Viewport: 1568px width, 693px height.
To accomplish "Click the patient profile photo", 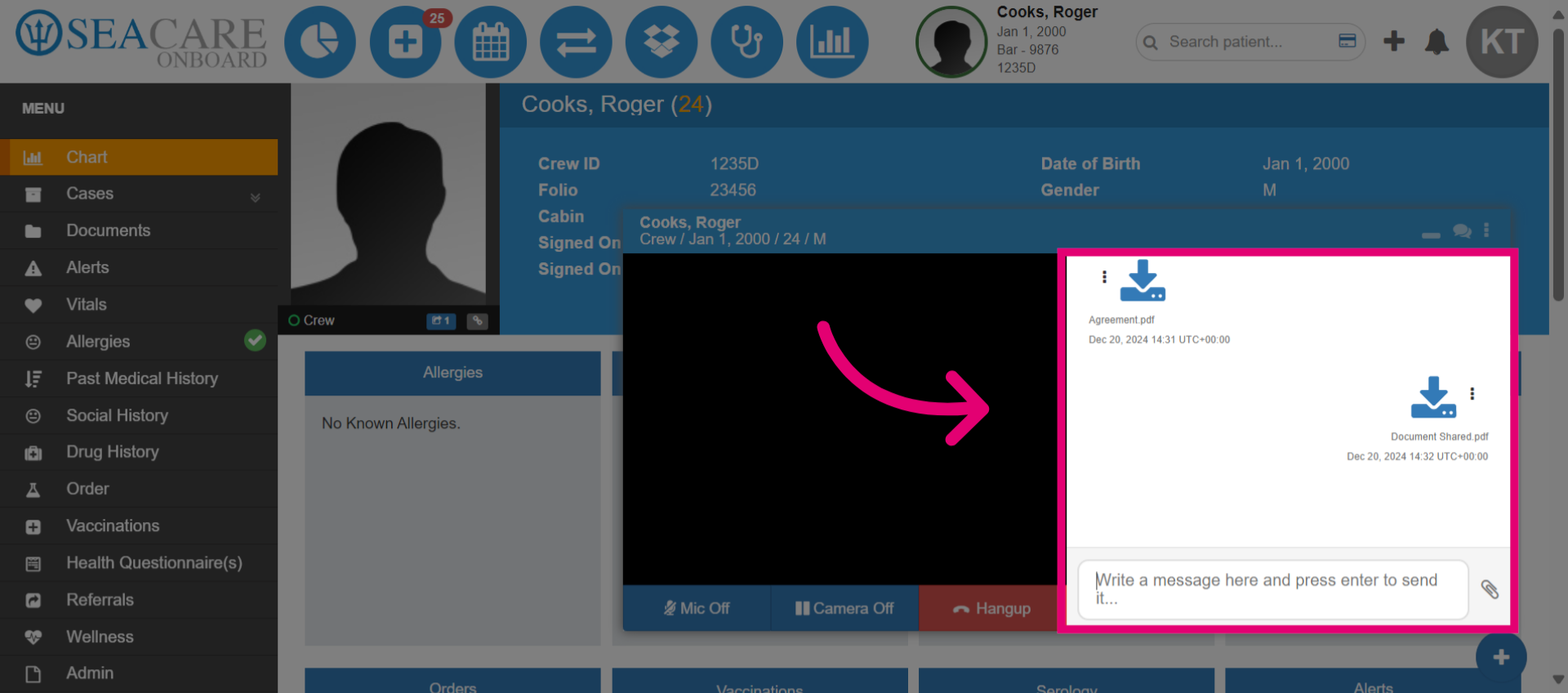I will (389, 194).
